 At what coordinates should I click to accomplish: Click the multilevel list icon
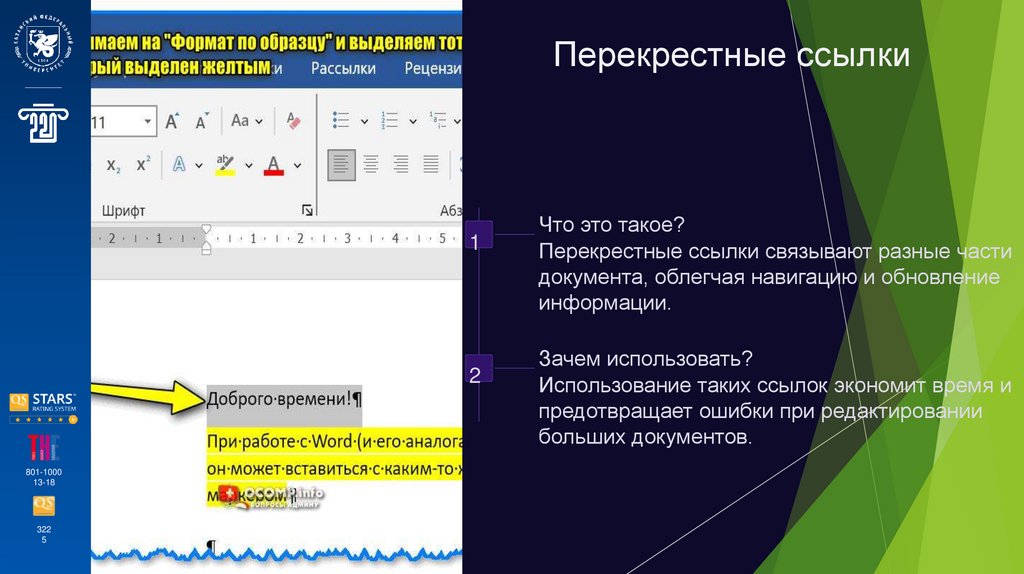[438, 120]
